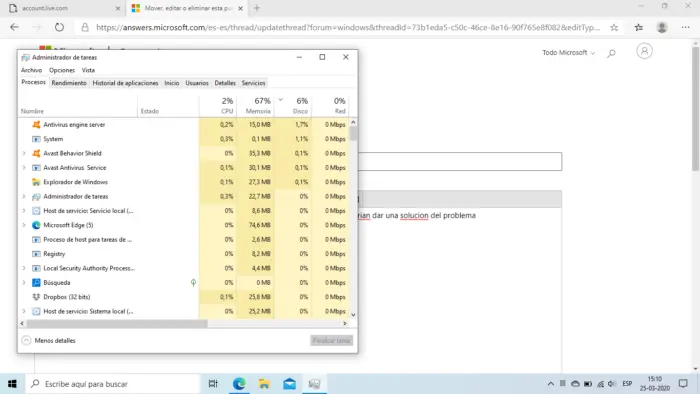This screenshot has width=700, height=394.
Task: Open the Todo Microsoft dropdown
Action: click(568, 53)
